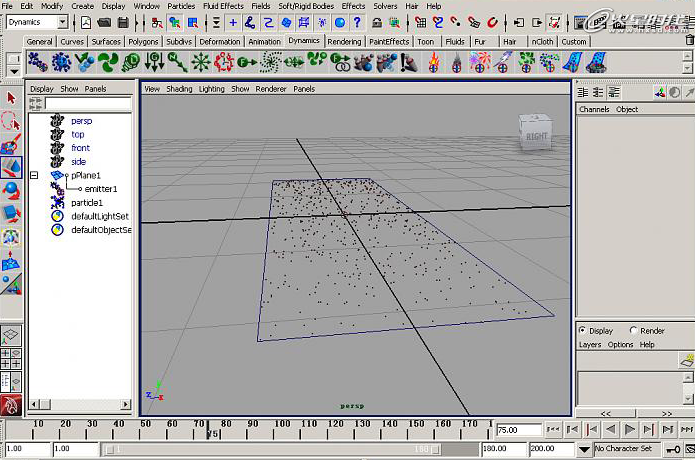This screenshot has height=460, width=695.
Task: Switch to single perspective view layout
Action: pos(11,337)
